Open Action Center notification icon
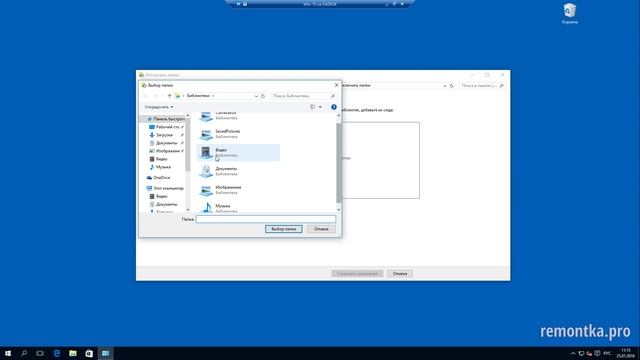640x360 pixels. (x=597, y=353)
